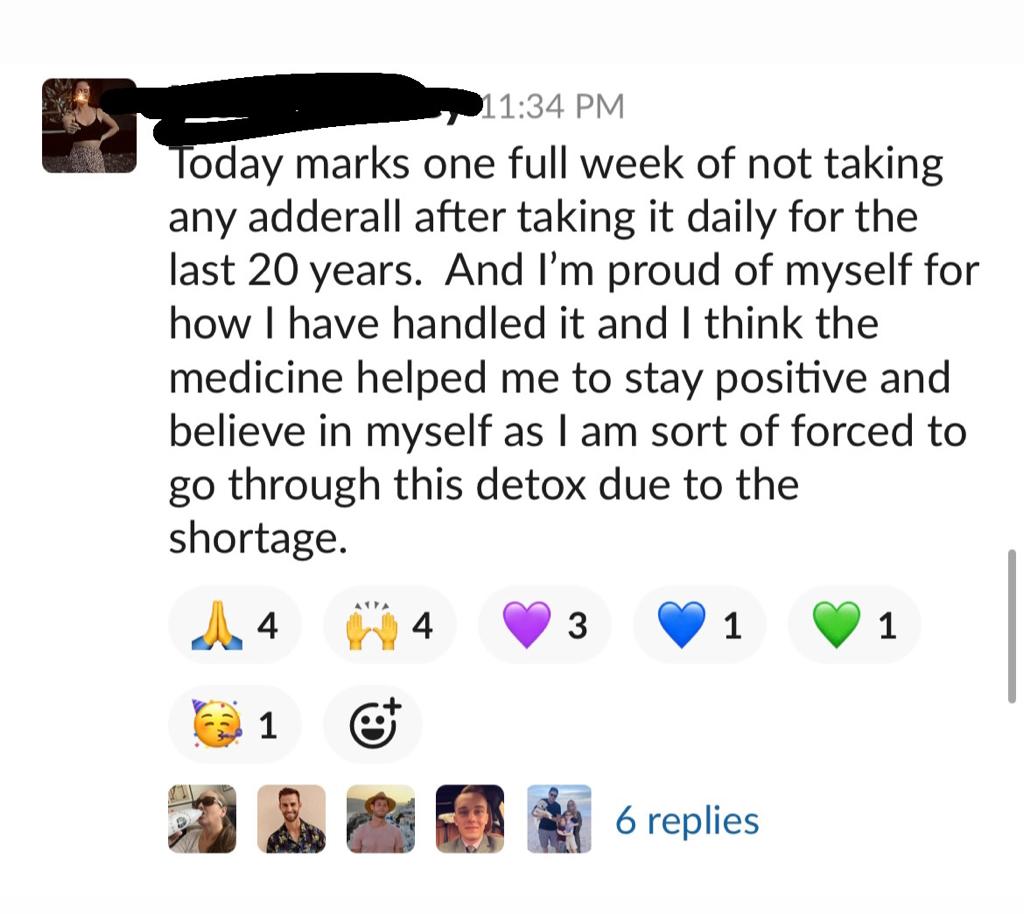Add the green heart reaction
The width and height of the screenshot is (1024, 914).
(854, 625)
